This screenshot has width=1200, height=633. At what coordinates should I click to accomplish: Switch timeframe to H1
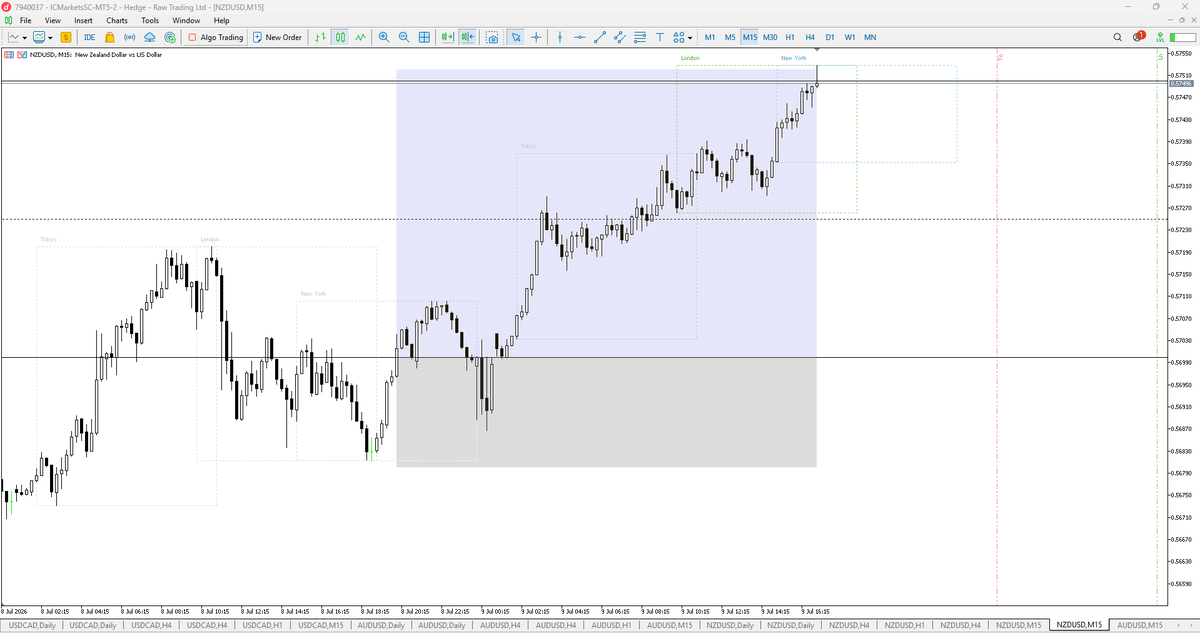(x=790, y=37)
